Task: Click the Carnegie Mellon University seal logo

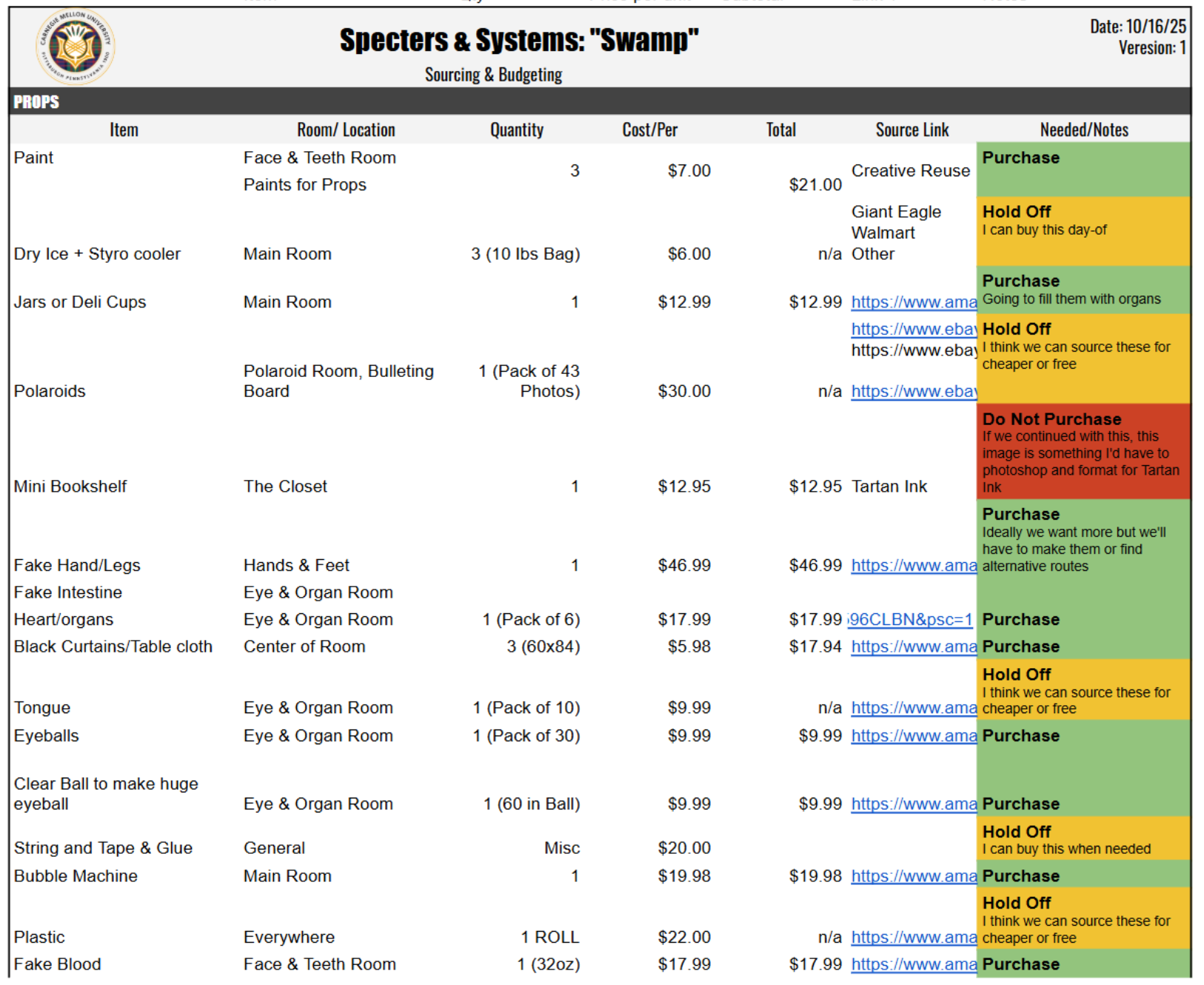Action: pos(75,46)
